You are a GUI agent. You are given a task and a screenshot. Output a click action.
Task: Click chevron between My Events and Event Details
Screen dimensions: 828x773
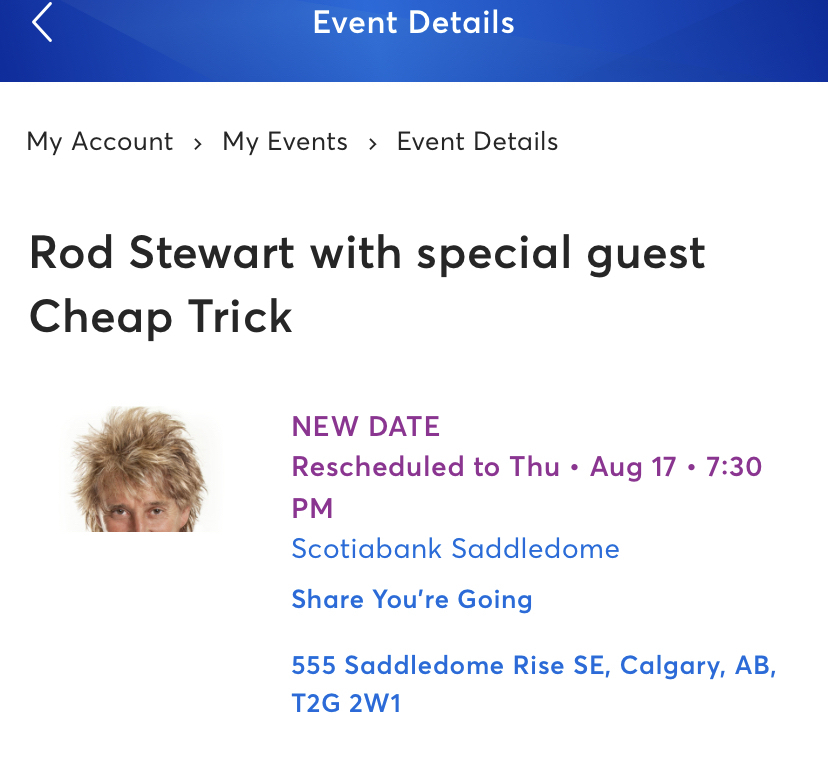coord(373,144)
